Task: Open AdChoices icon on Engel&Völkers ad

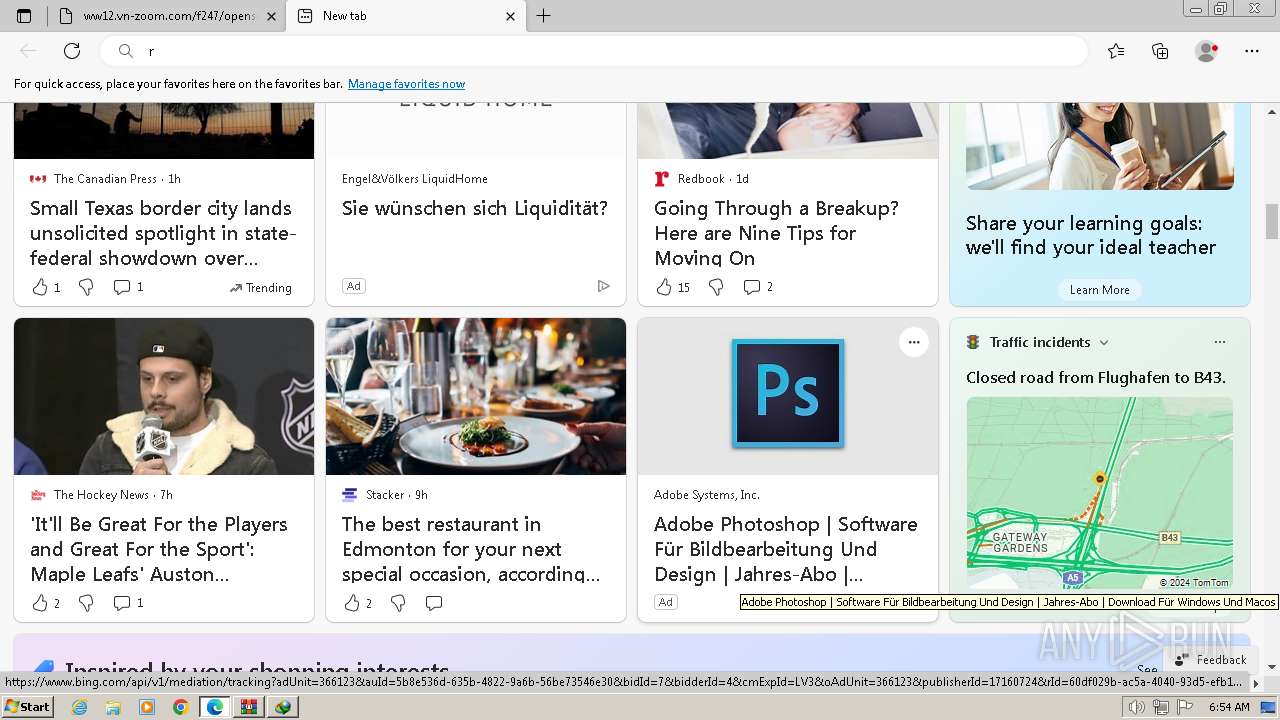Action: click(x=603, y=286)
